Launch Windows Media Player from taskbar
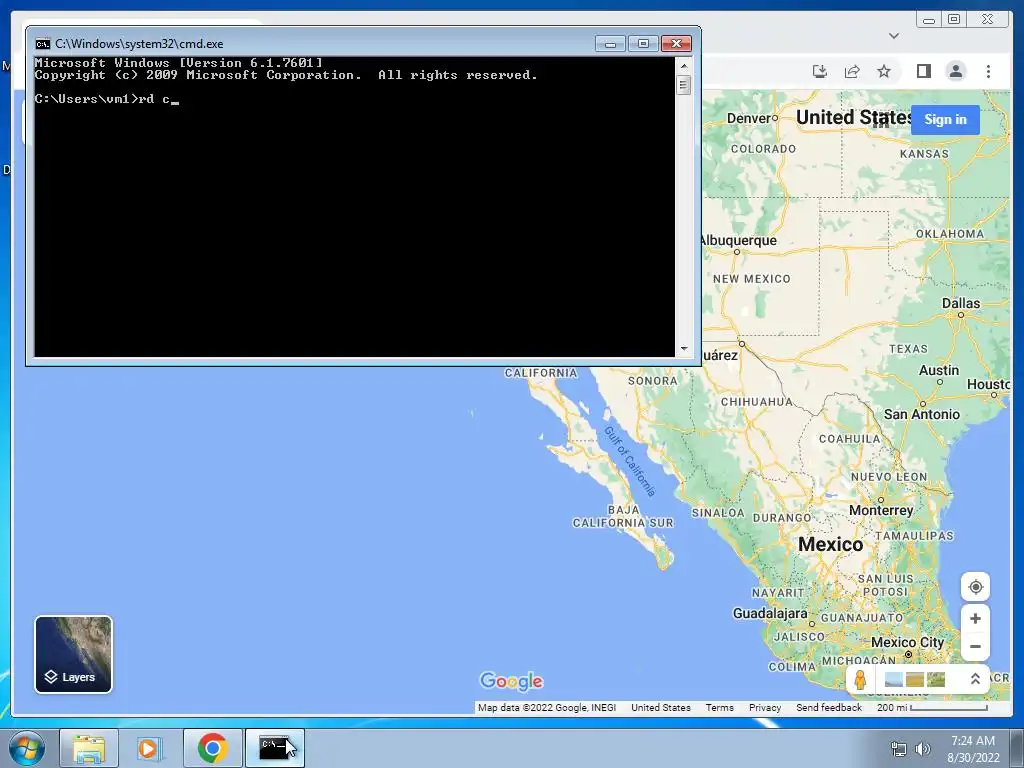The height and width of the screenshot is (768, 1024). tap(150, 748)
